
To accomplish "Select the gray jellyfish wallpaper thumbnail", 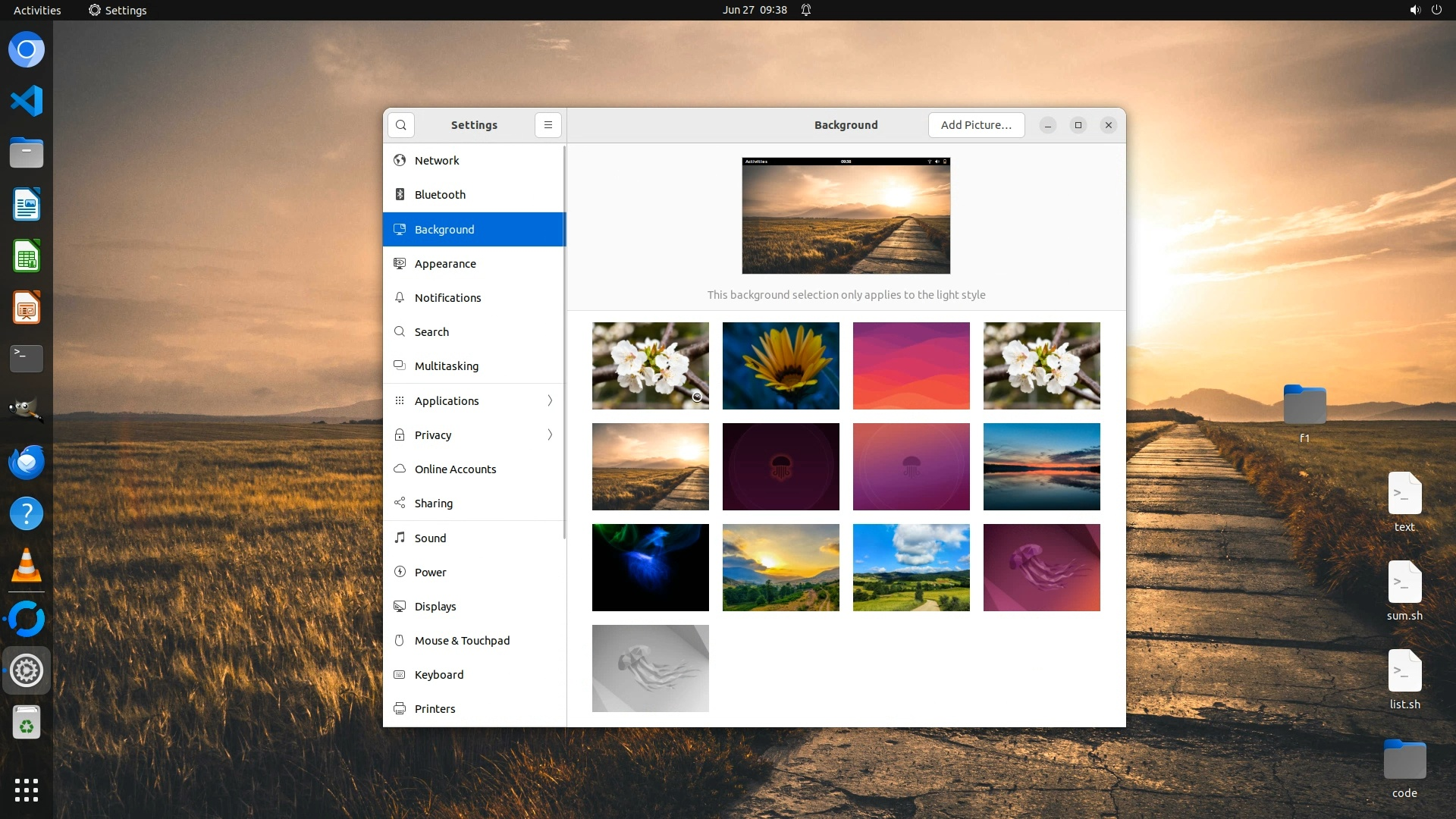I will (650, 668).
